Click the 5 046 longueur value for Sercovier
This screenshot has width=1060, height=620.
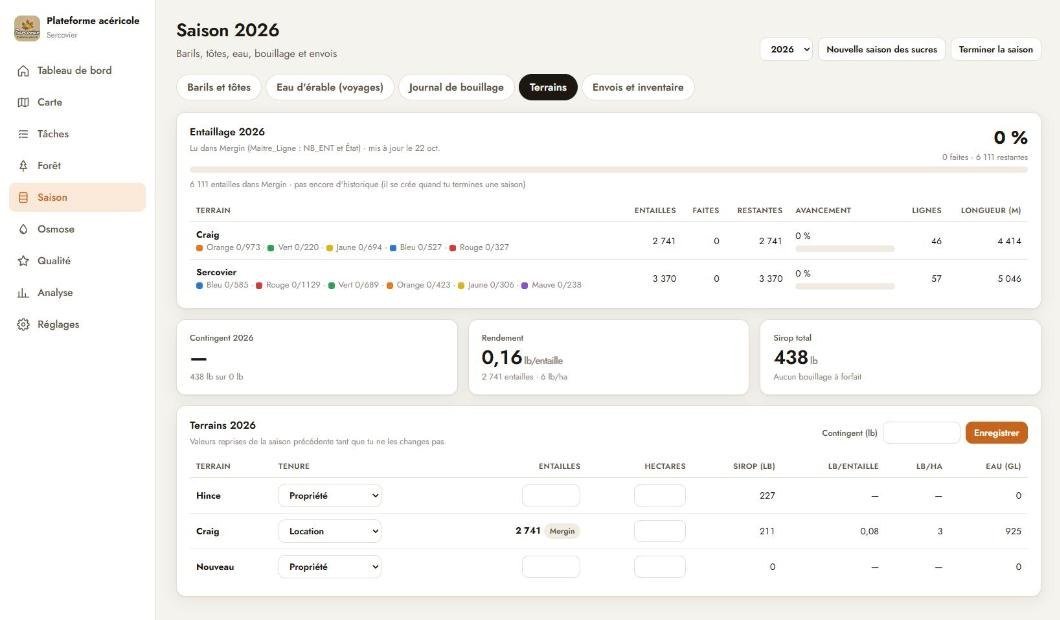tap(1009, 279)
